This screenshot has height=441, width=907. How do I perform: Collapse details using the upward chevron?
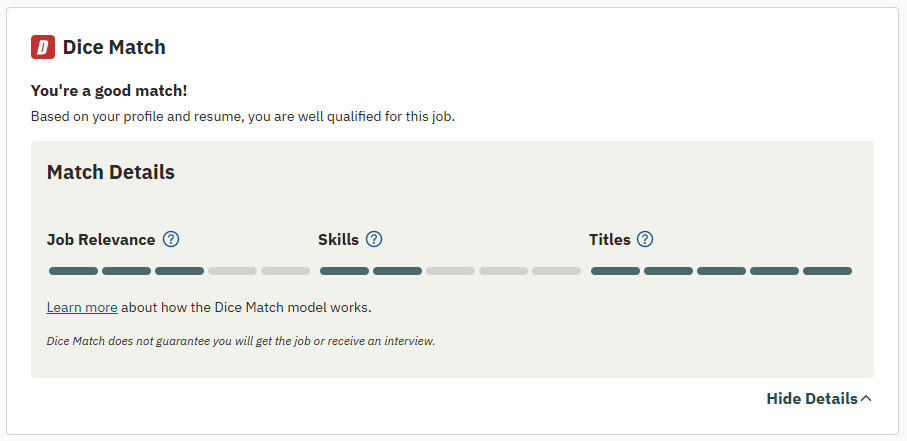866,399
